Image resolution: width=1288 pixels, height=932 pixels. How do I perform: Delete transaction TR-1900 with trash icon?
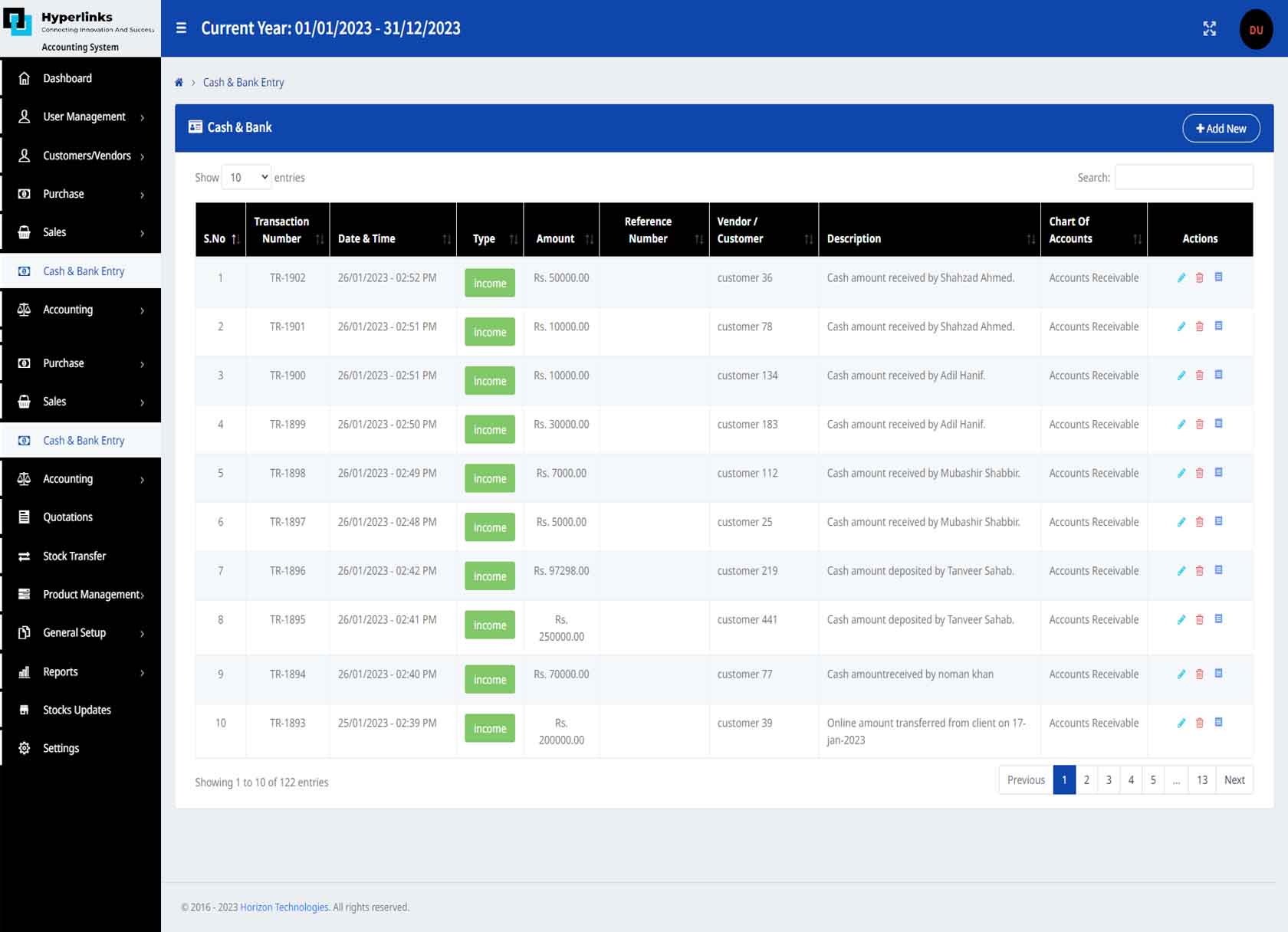(1200, 376)
